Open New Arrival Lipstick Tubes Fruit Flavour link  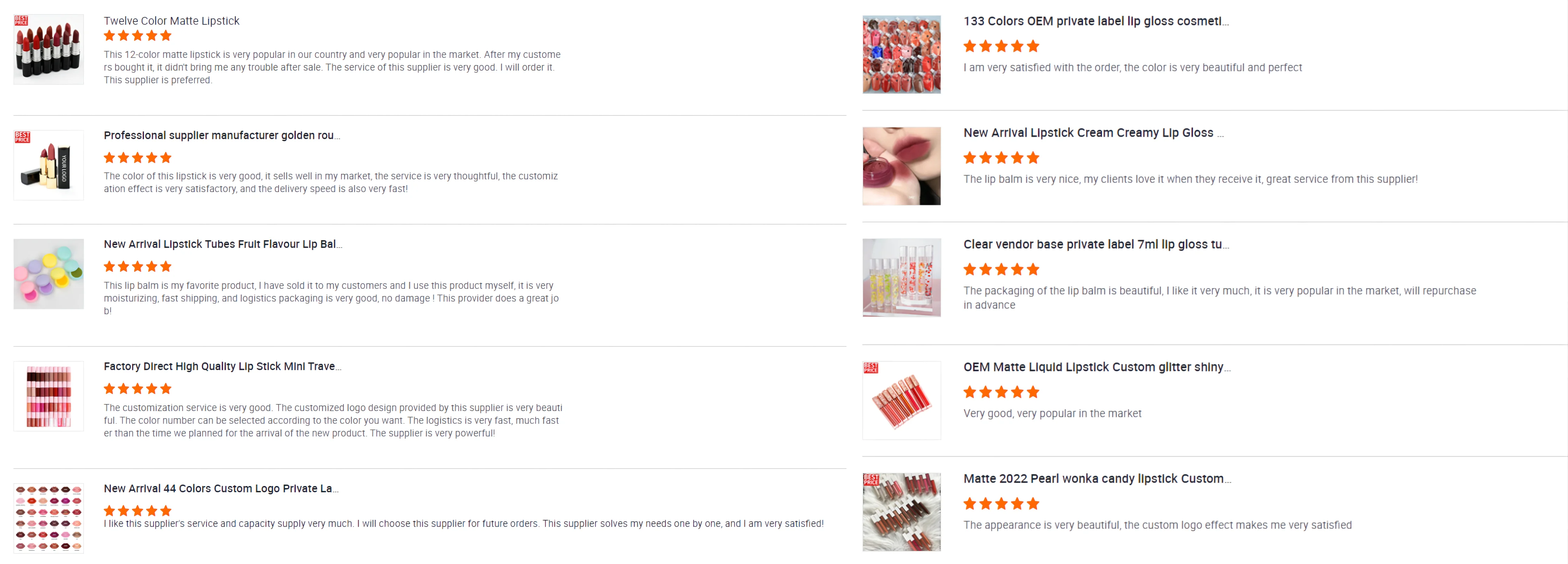(x=223, y=244)
